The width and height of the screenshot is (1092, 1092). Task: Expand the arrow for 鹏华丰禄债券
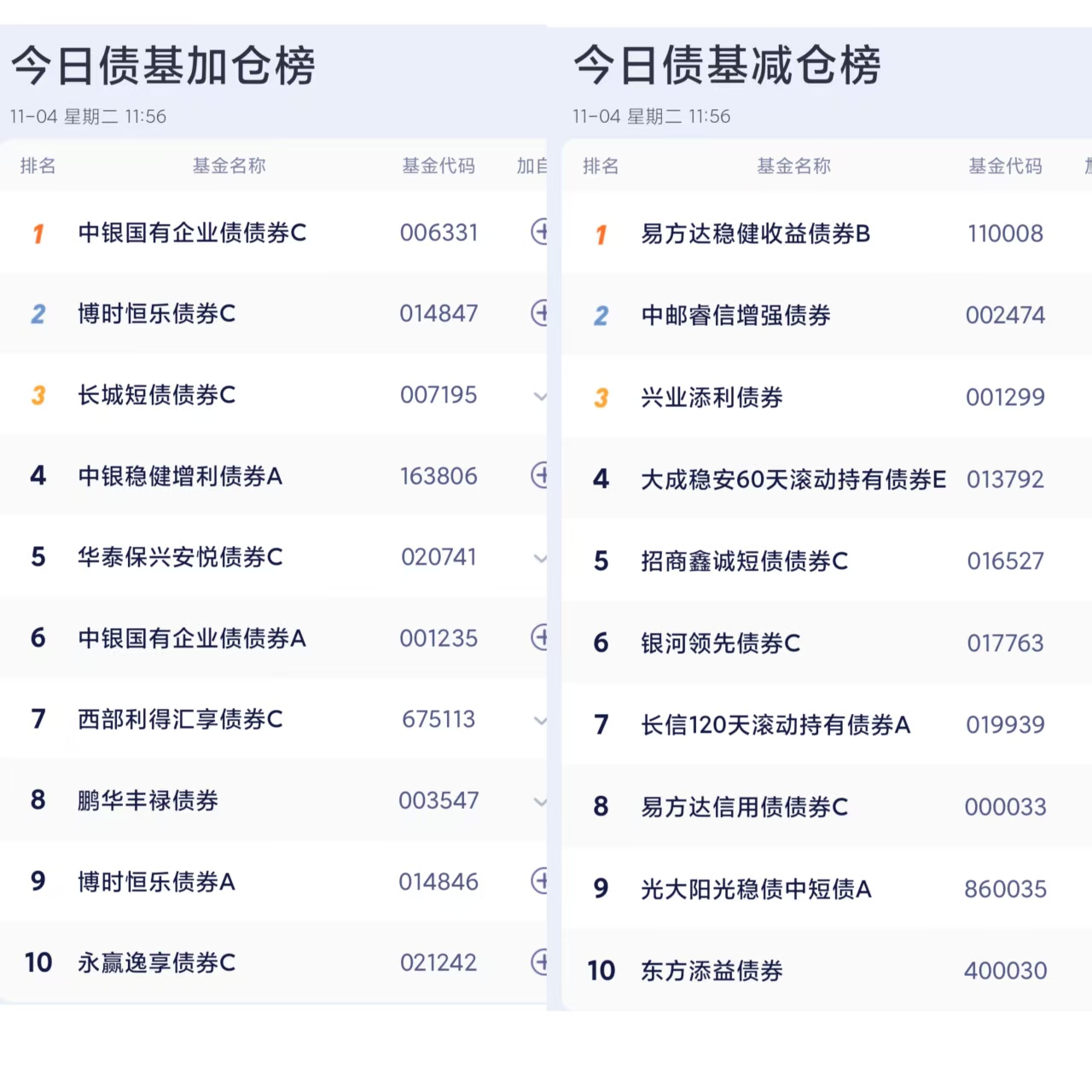[539, 801]
